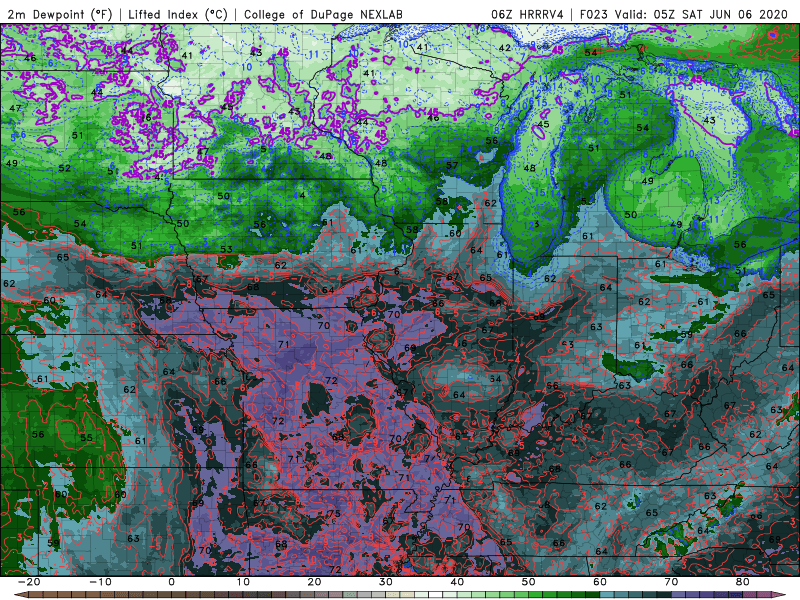The width and height of the screenshot is (800, 600).
Task: Click the "F023 Valid: 05Z SAT JUN 06 2020" text
Action: 684,14
